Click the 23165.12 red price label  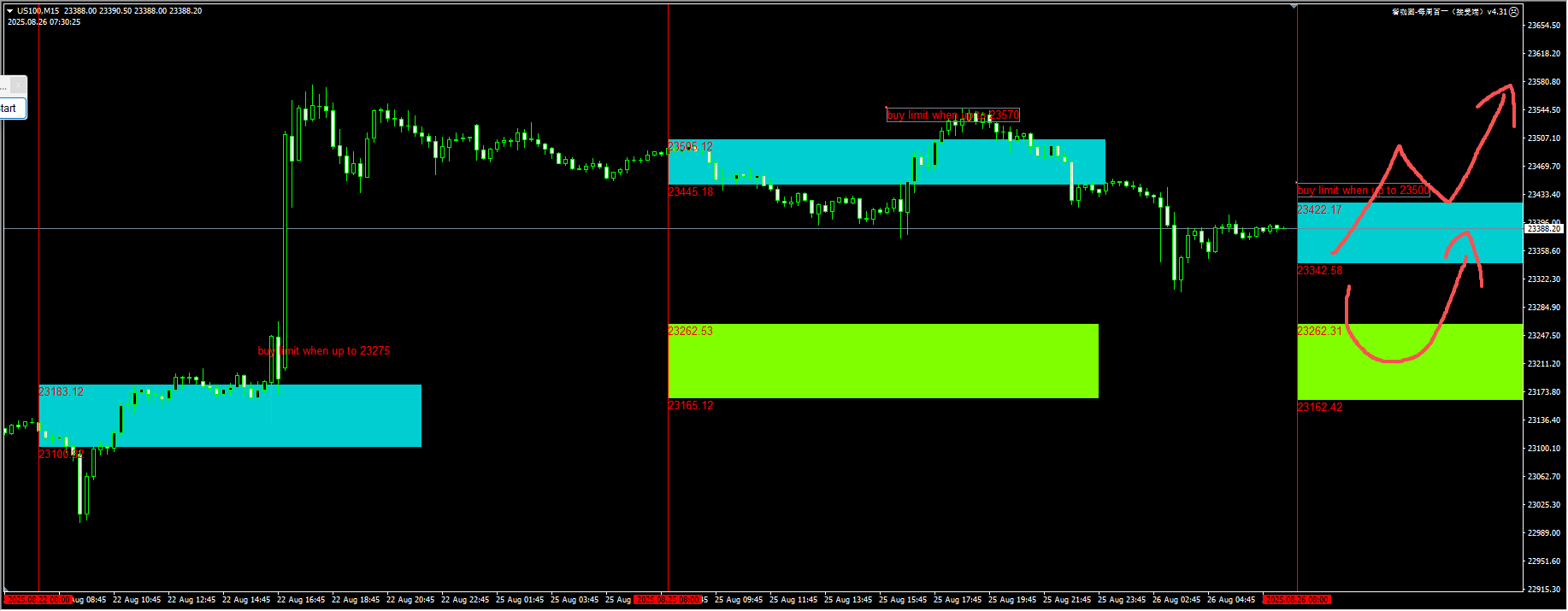pos(690,406)
